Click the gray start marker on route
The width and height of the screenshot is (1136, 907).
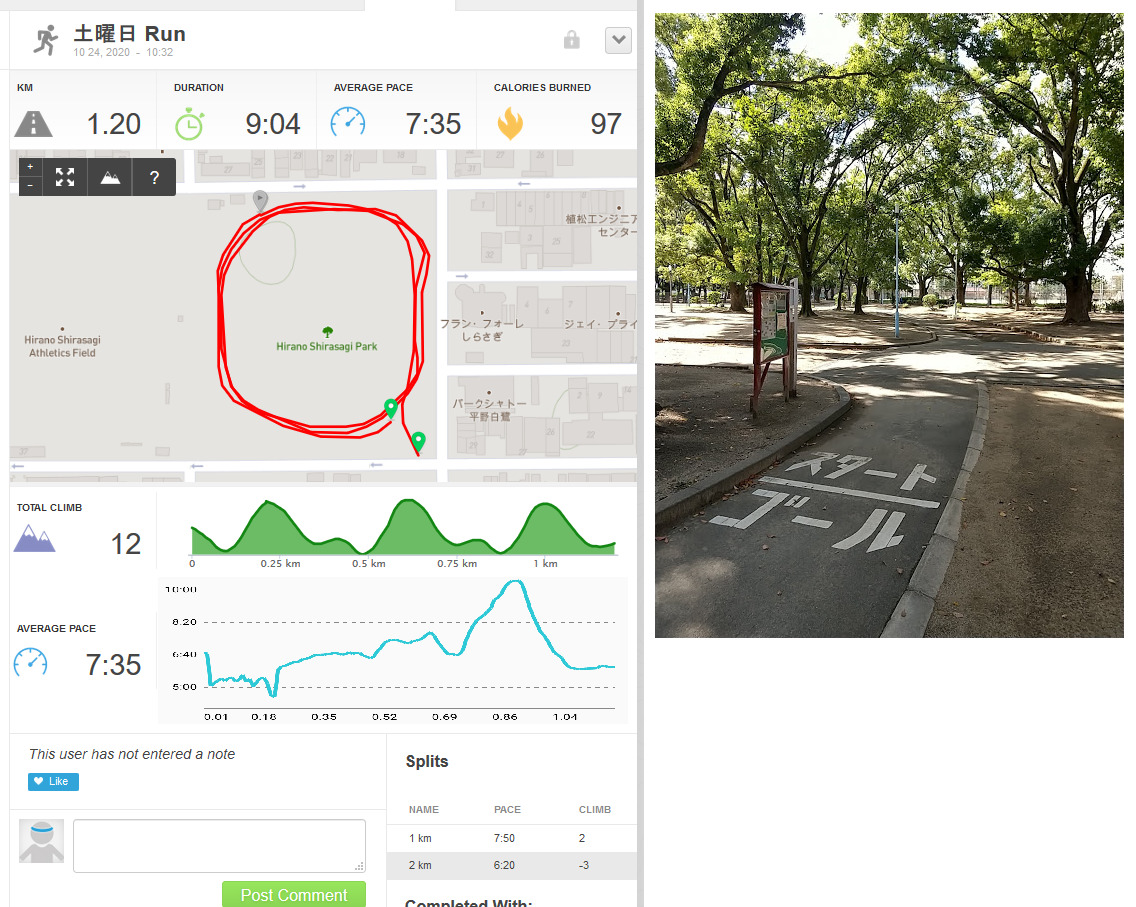[260, 200]
